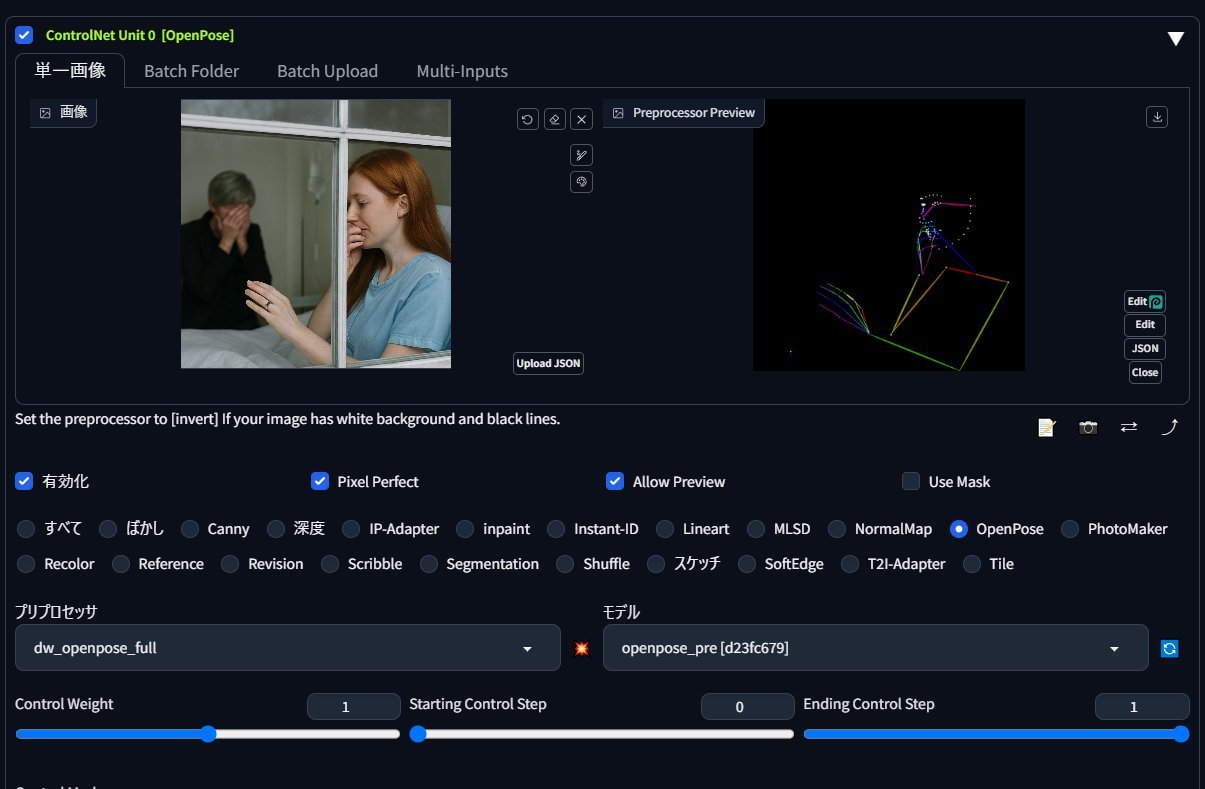Choose the inpaint radio button
The width and height of the screenshot is (1205, 789).
[x=465, y=529]
